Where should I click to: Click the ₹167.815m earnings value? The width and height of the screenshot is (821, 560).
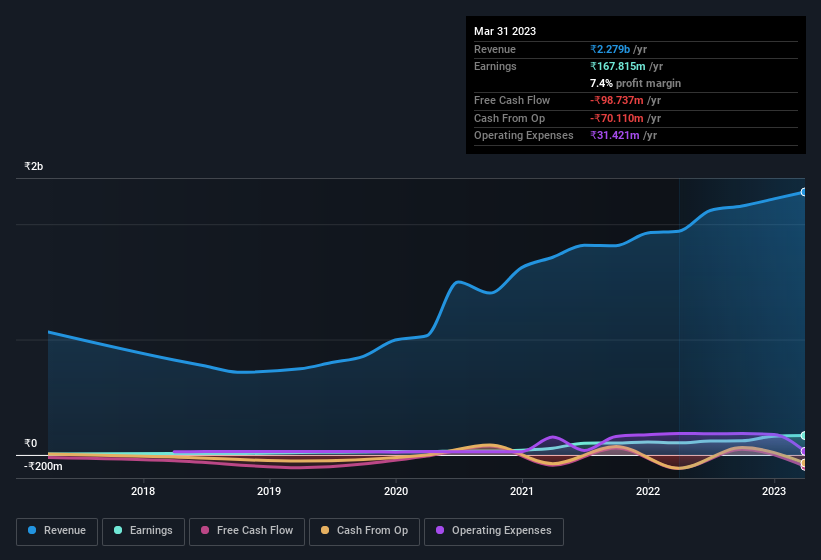(618, 66)
